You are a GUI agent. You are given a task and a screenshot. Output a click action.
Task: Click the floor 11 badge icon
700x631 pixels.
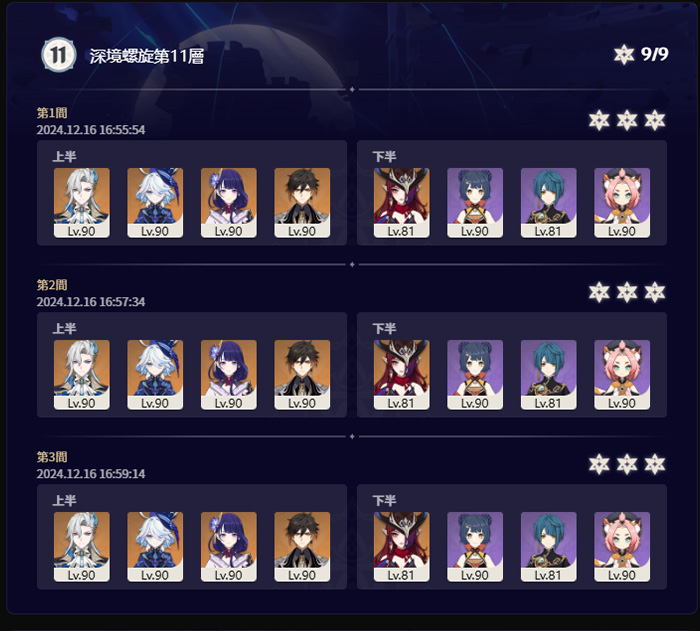[58, 55]
